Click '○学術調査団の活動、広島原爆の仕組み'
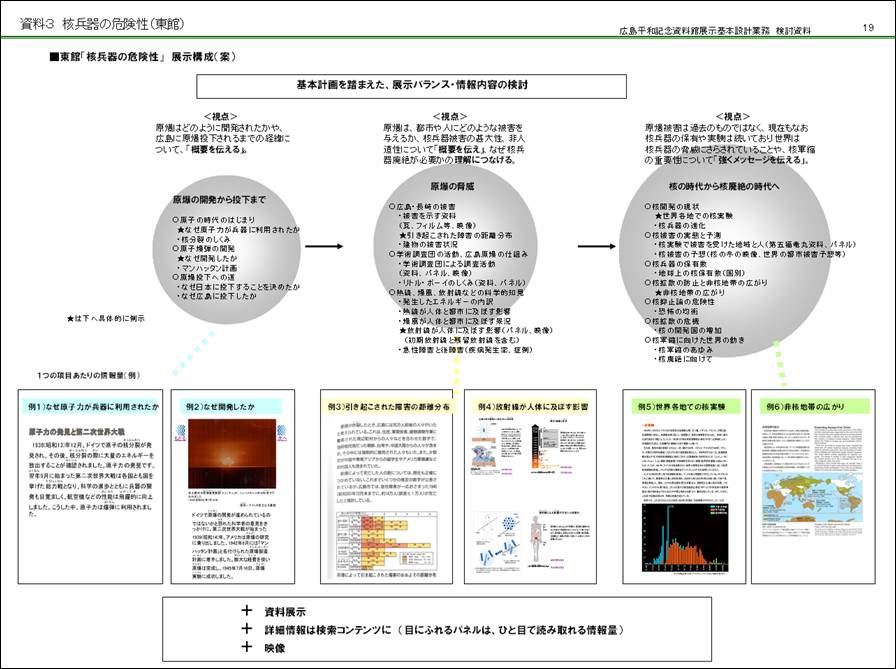 click(x=458, y=254)
